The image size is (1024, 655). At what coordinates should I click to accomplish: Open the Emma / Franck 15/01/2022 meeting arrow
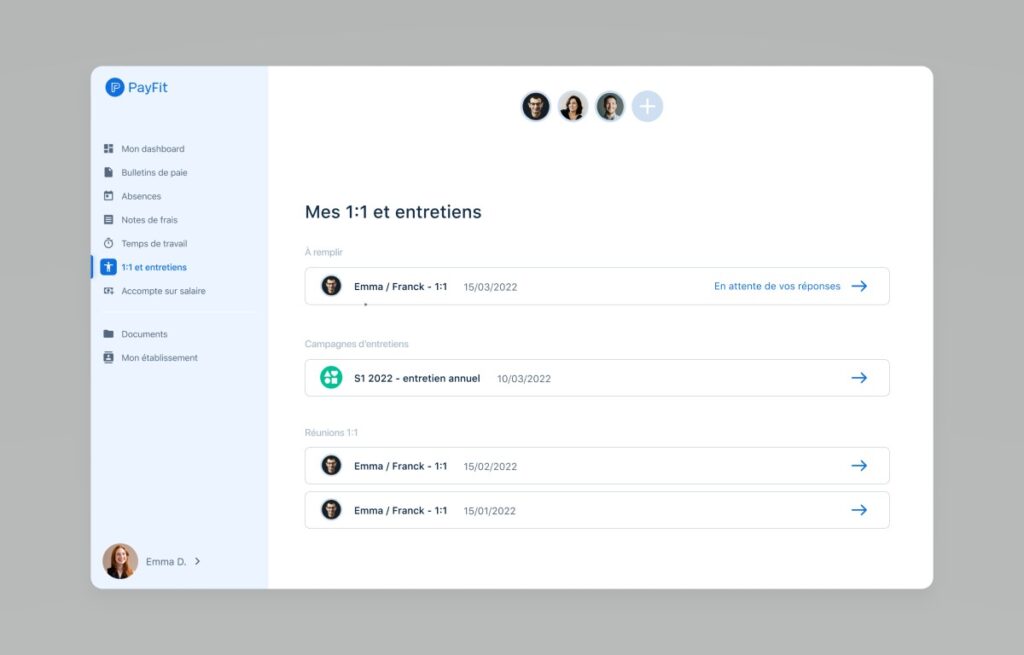pos(859,510)
